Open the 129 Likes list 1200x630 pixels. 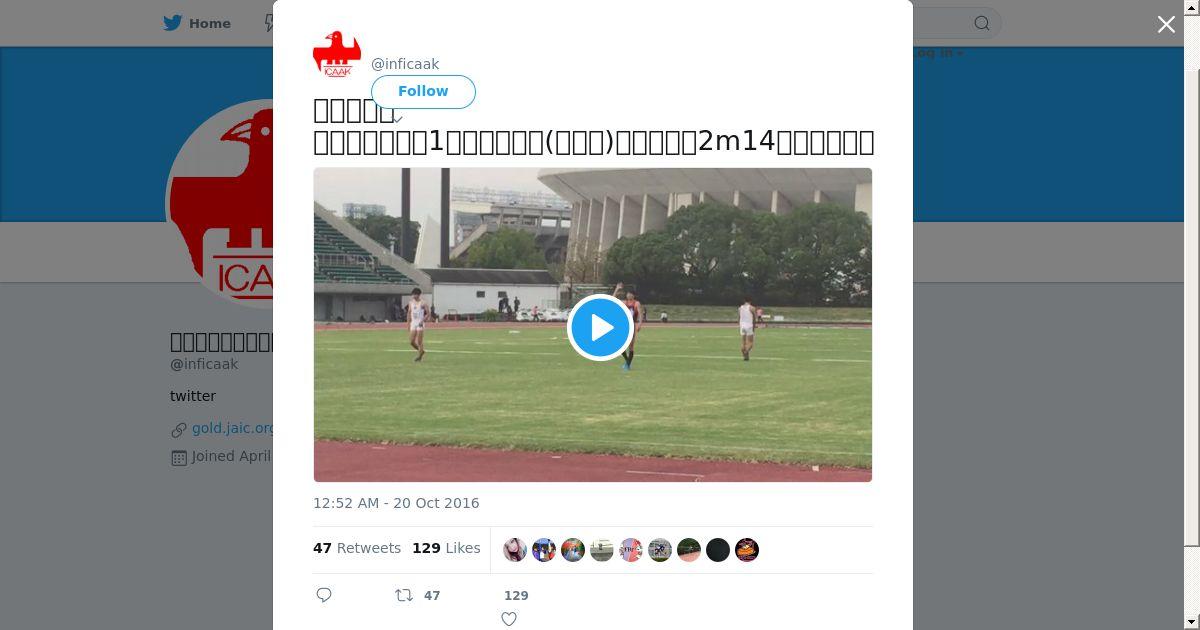(x=446, y=548)
